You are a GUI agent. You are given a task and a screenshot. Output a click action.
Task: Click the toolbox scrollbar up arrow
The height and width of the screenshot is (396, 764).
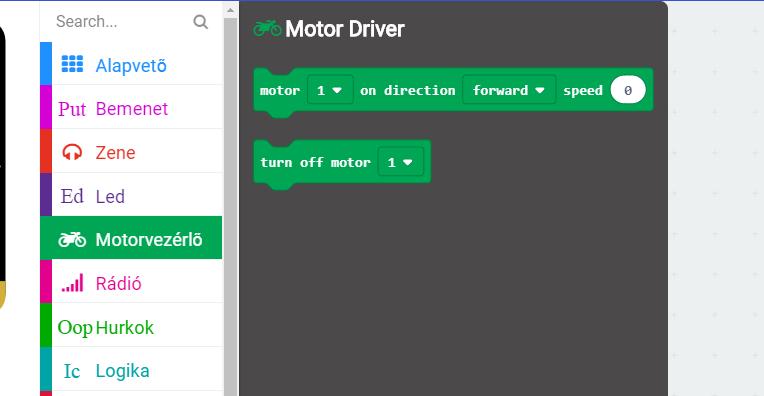click(x=230, y=10)
